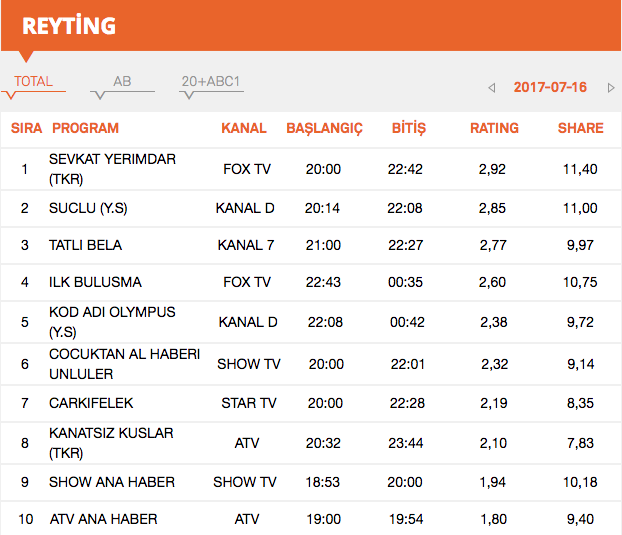Click the BAŞLANGIÇ column header
The height and width of the screenshot is (535, 622).
(324, 128)
